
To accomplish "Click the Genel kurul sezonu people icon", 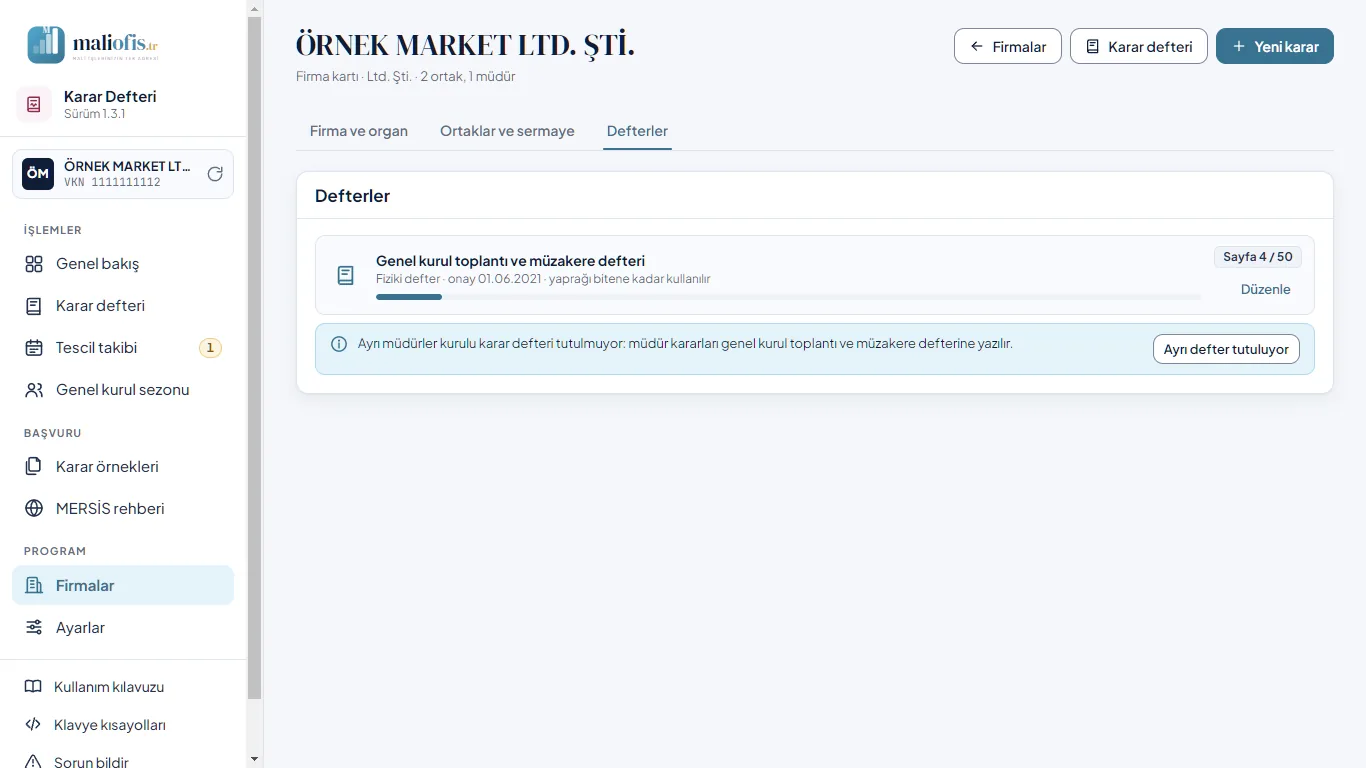I will click(x=34, y=390).
